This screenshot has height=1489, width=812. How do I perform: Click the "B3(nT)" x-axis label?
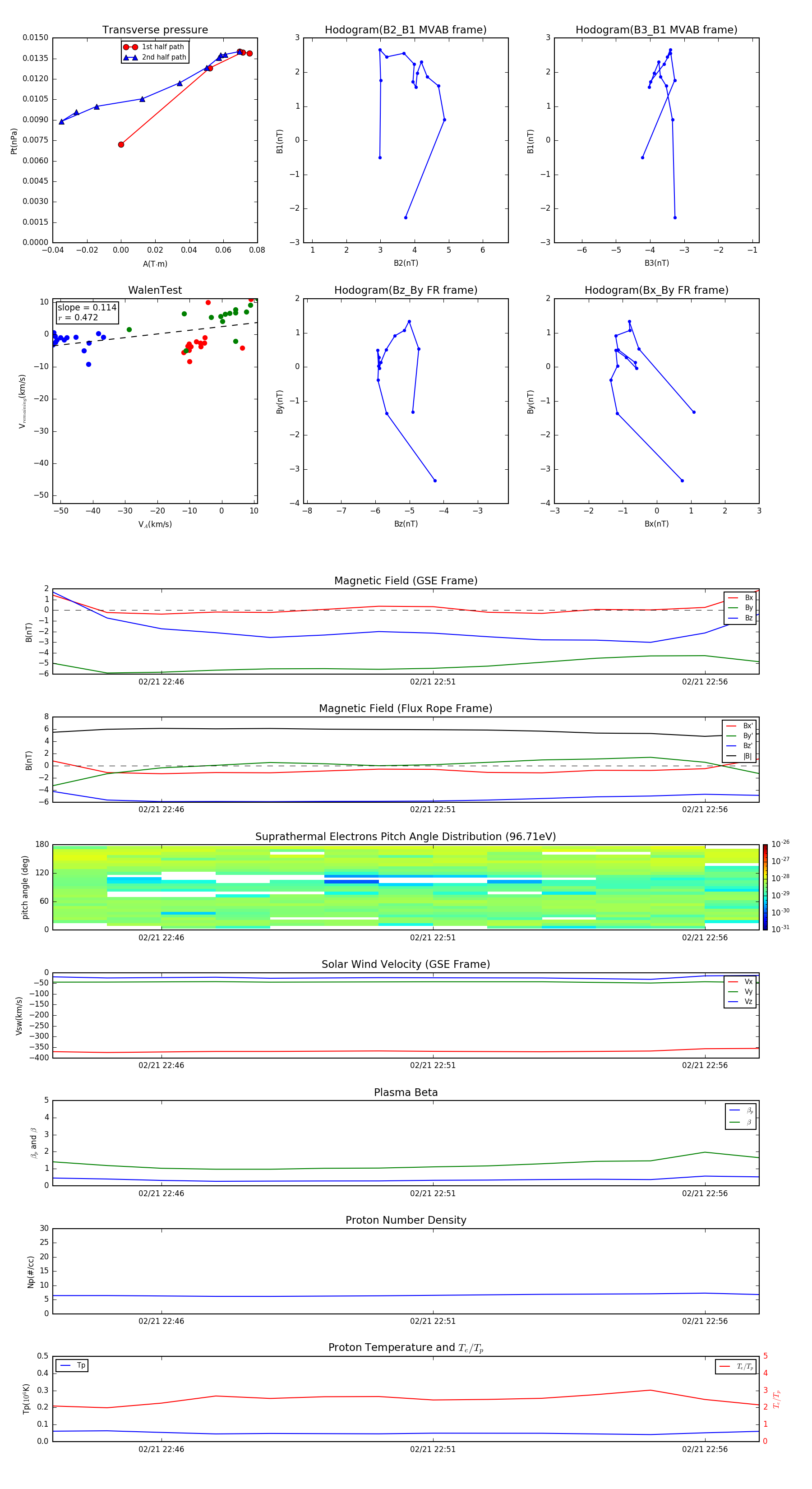pyautogui.click(x=656, y=263)
